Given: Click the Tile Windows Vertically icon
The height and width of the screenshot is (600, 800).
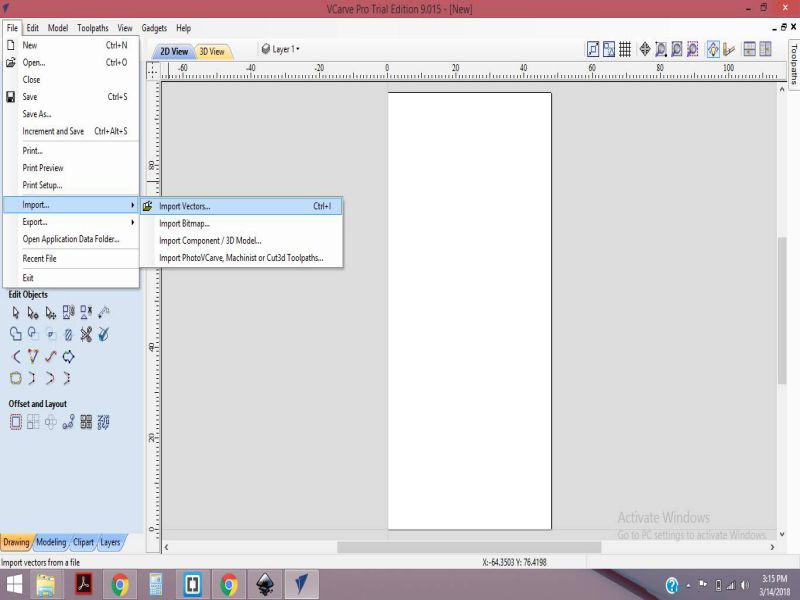Looking at the screenshot, I should 765,49.
